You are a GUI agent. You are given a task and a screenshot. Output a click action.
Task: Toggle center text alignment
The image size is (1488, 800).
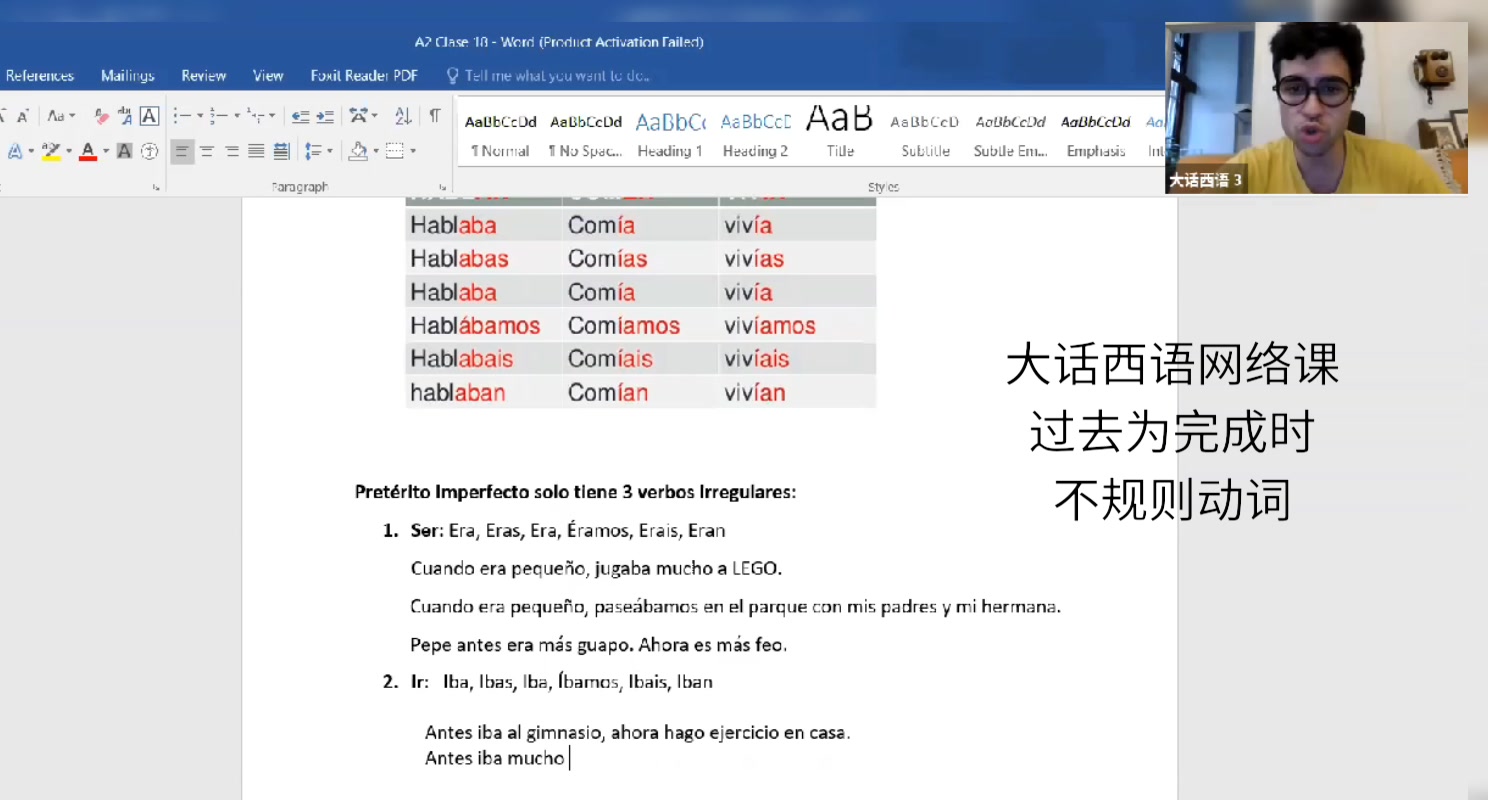[x=206, y=152]
